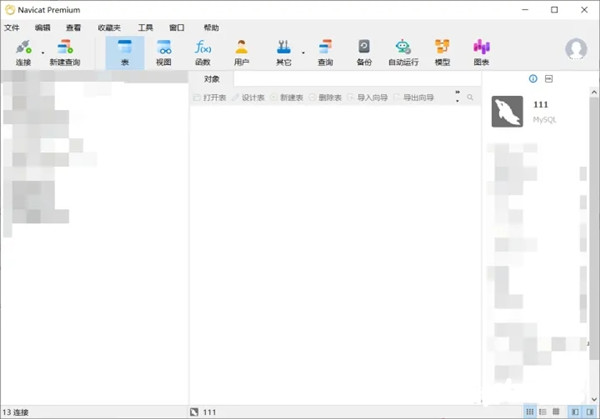Switch to list view in status bar
Image resolution: width=600 pixels, height=419 pixels.
(x=530, y=412)
